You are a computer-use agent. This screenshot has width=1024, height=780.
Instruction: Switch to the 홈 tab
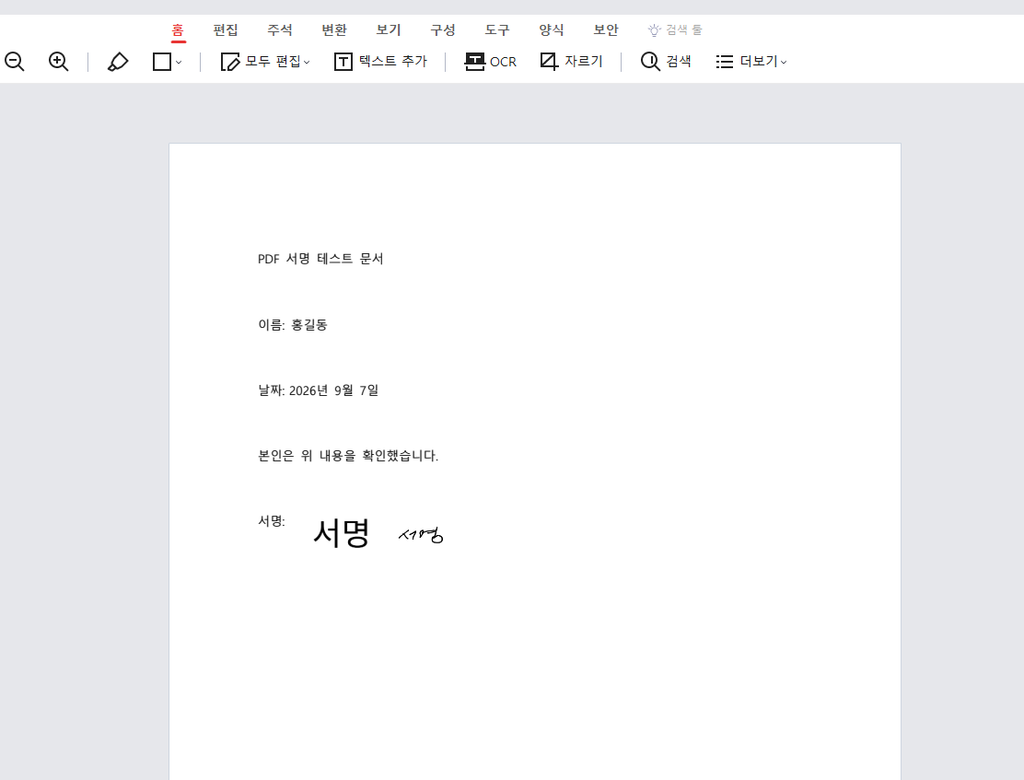[x=178, y=30]
